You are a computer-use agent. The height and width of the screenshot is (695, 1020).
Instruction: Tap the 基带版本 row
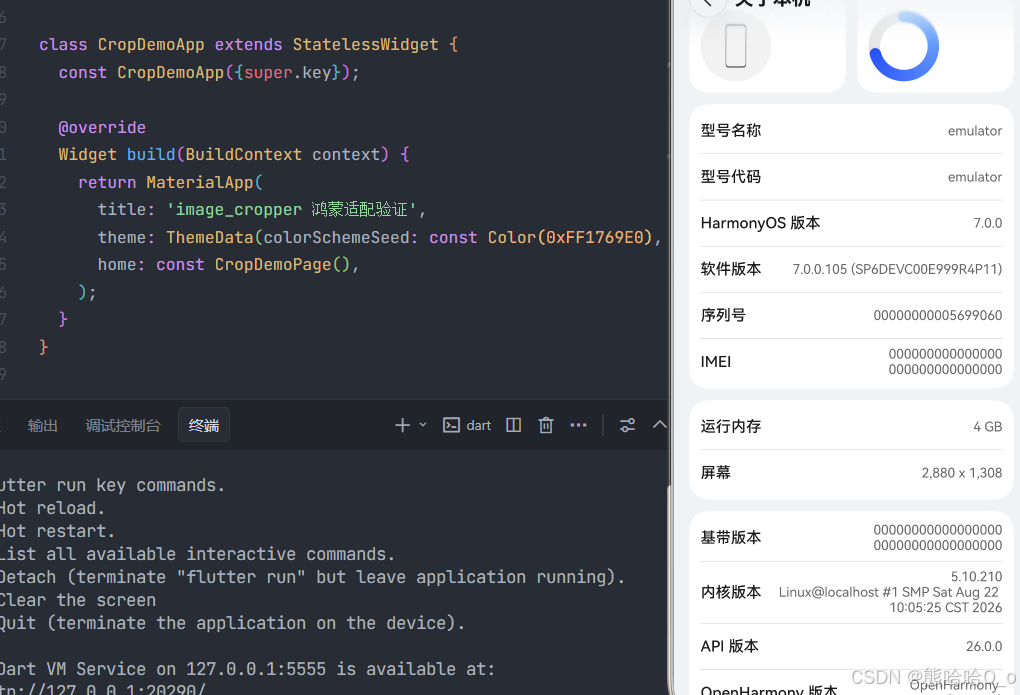coord(851,538)
